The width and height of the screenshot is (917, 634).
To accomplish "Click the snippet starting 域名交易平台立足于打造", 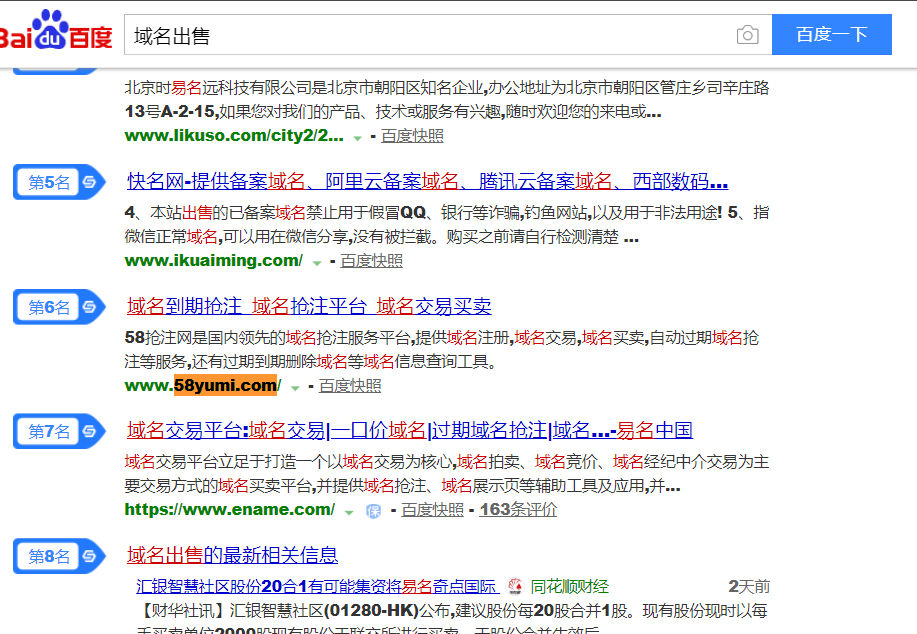I will (x=447, y=474).
